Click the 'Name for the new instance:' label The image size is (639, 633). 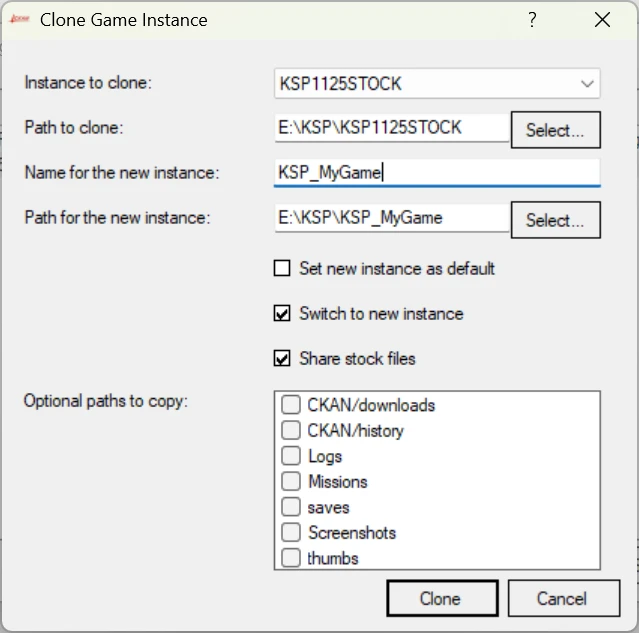(x=122, y=172)
